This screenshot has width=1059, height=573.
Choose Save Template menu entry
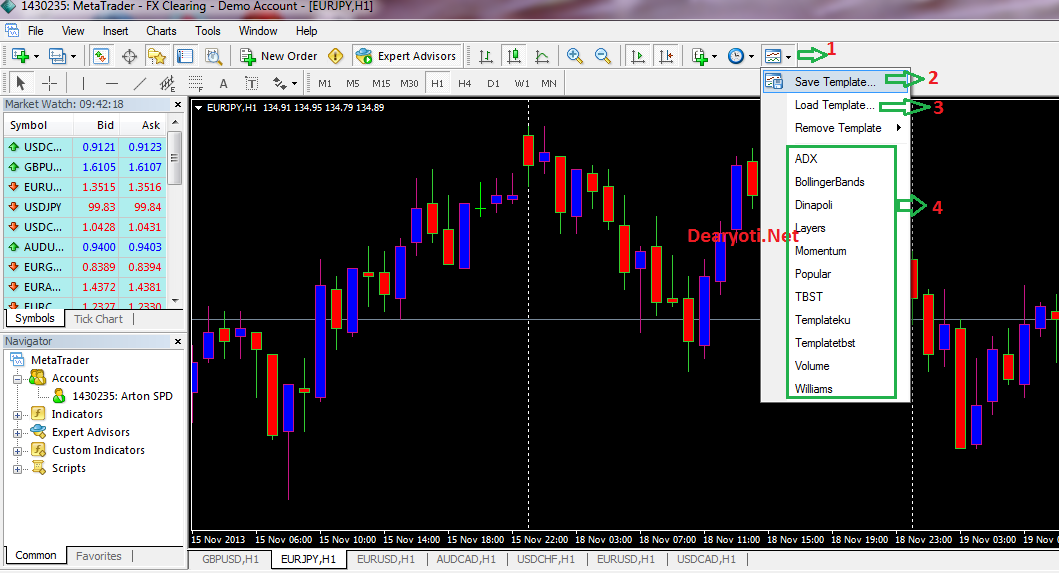coord(837,82)
